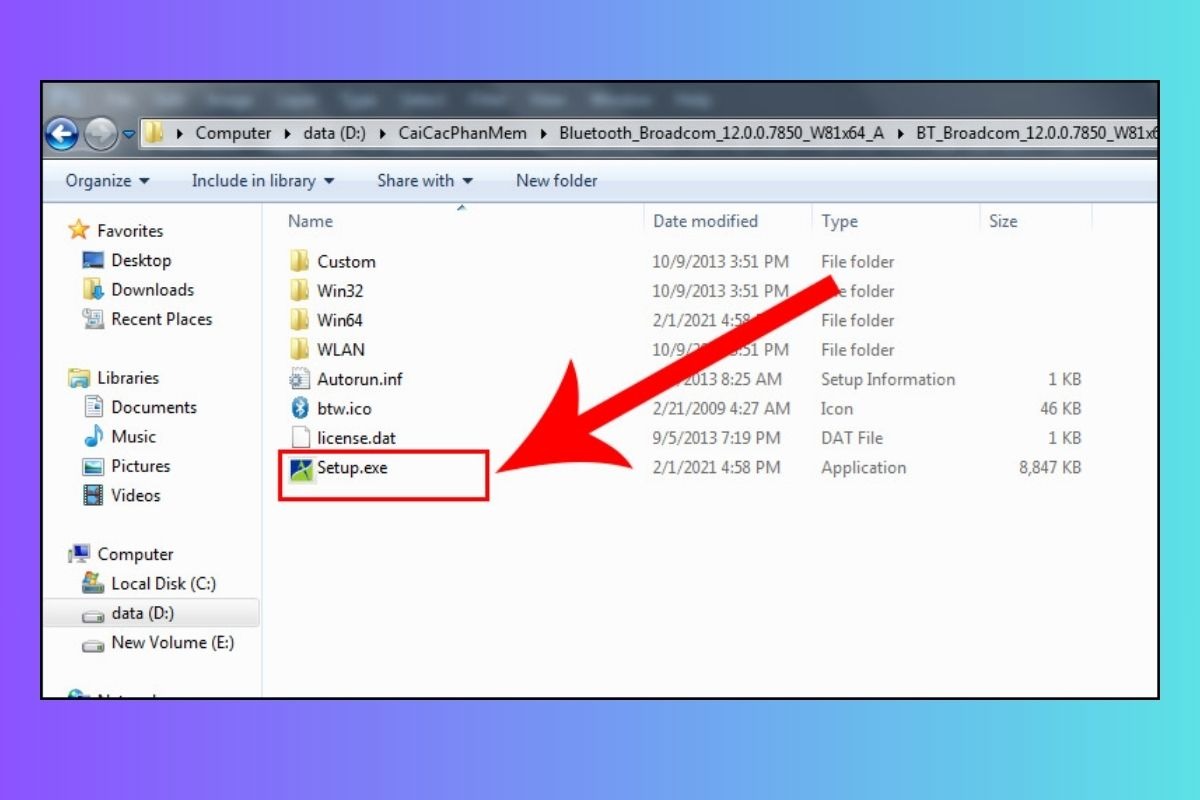Open the Include in library dropdown
The image size is (1200, 800).
pos(263,181)
